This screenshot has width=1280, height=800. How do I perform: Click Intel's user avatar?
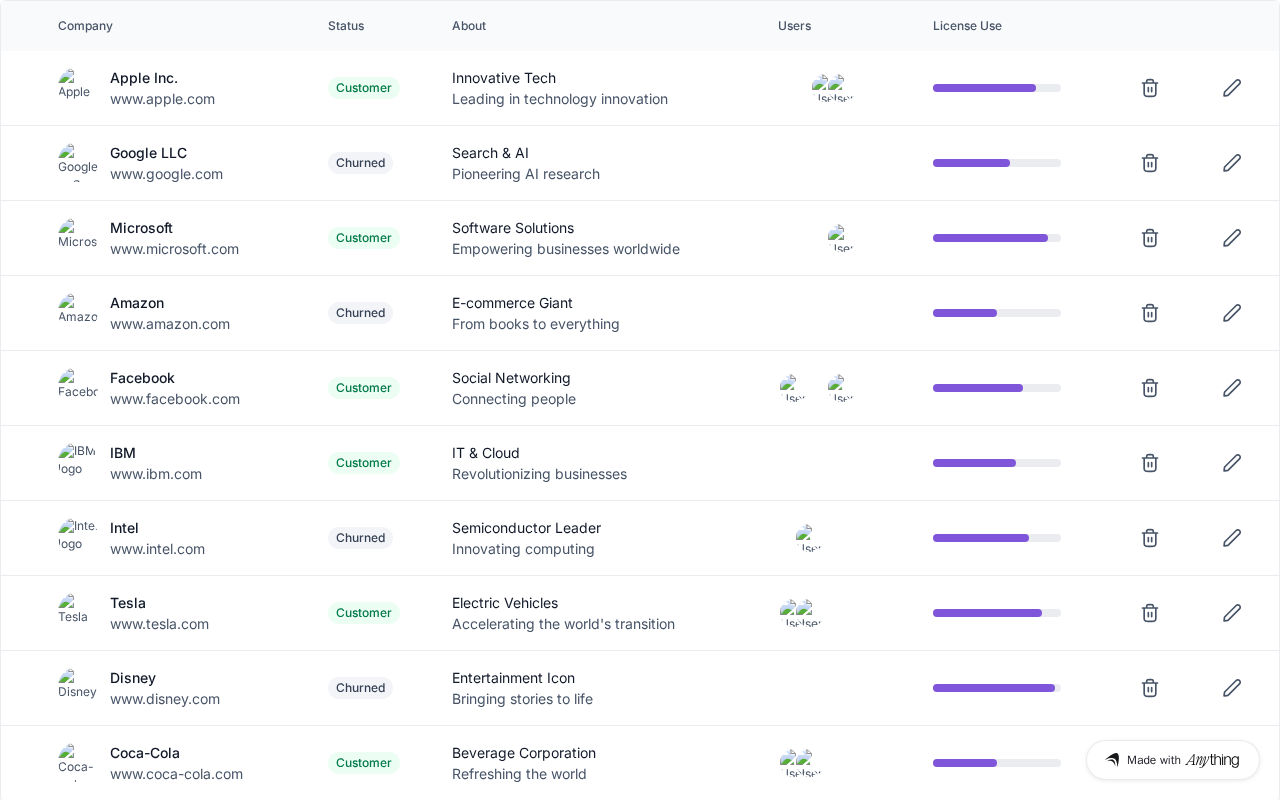[808, 538]
